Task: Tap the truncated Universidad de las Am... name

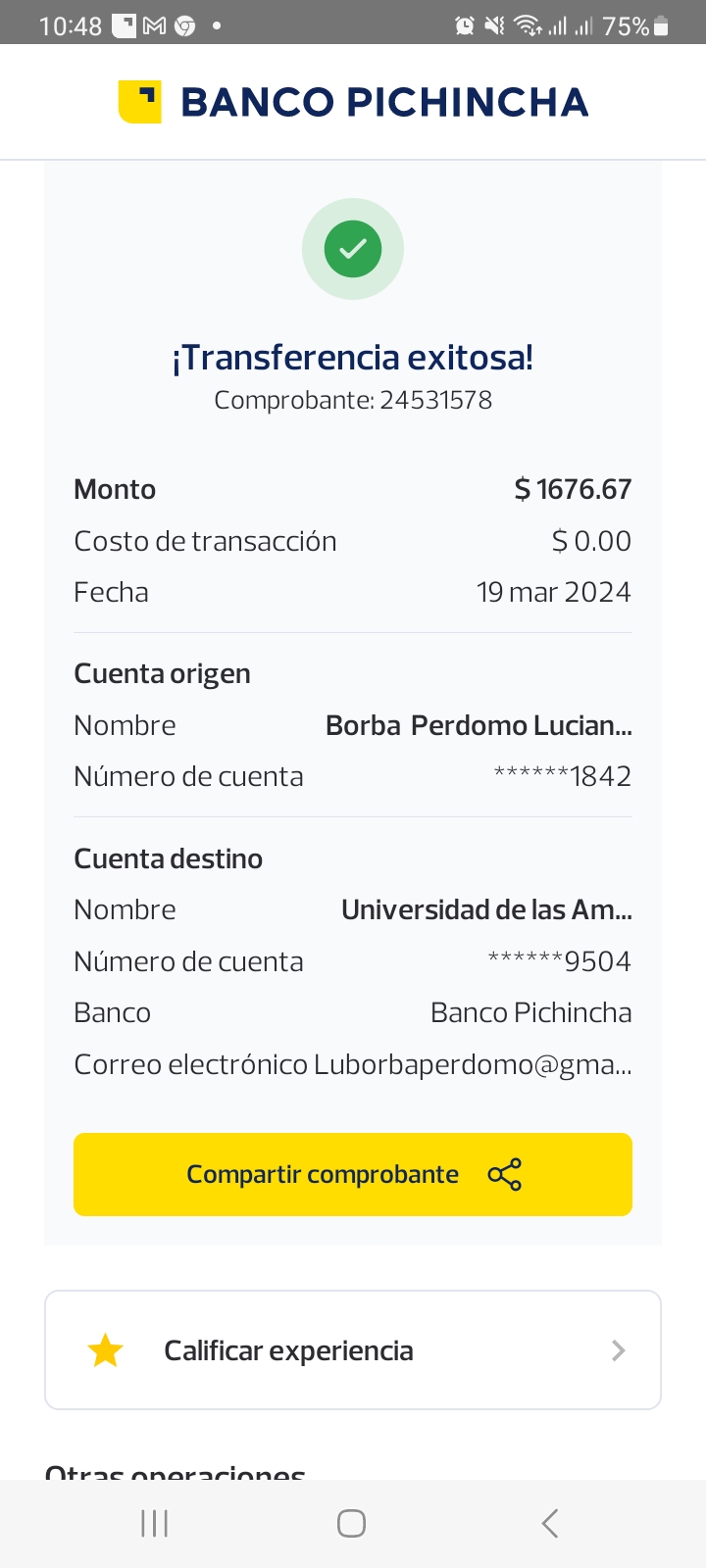Action: click(486, 909)
